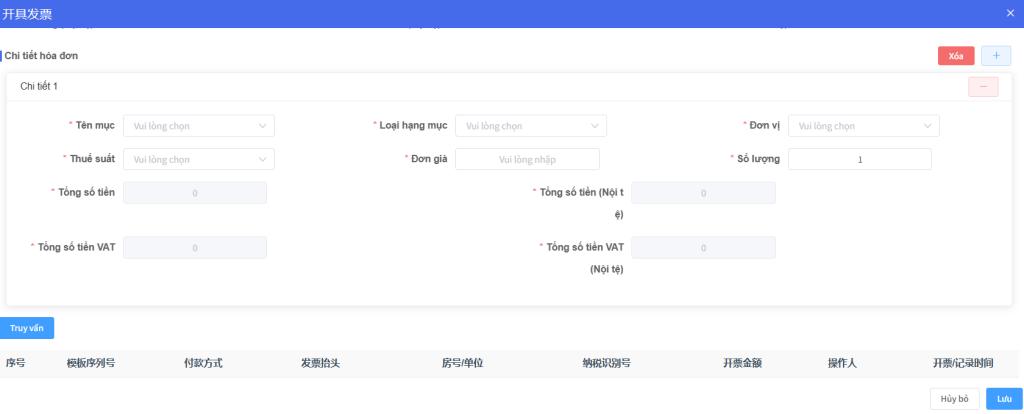Image resolution: width=1024 pixels, height=414 pixels.
Task: Click the 开票/记录时间 column header
Action: 962,364
